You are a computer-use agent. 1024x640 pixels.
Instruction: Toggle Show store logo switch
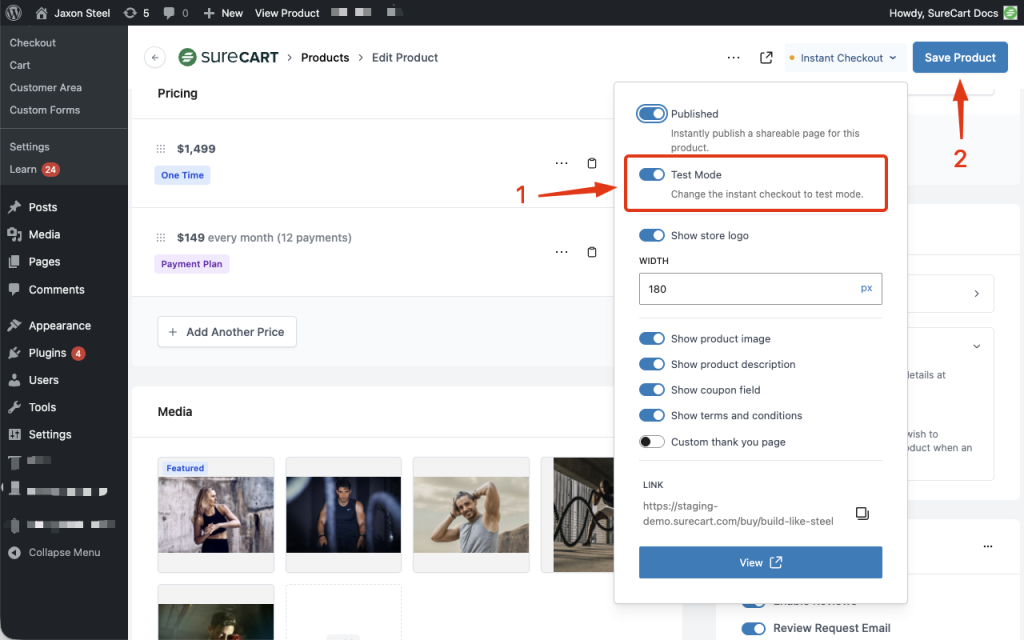coord(651,235)
